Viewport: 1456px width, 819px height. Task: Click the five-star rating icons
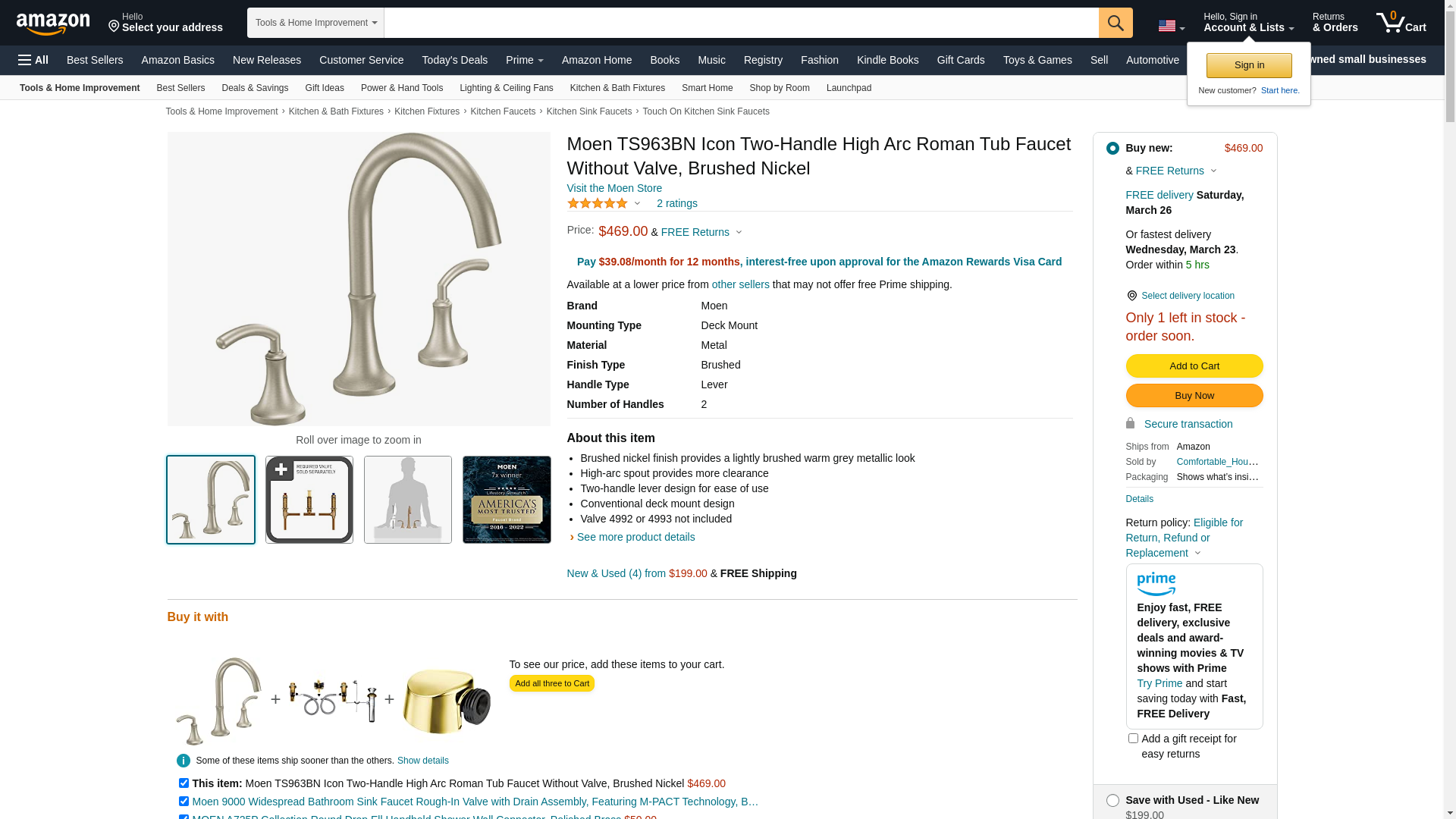(598, 203)
